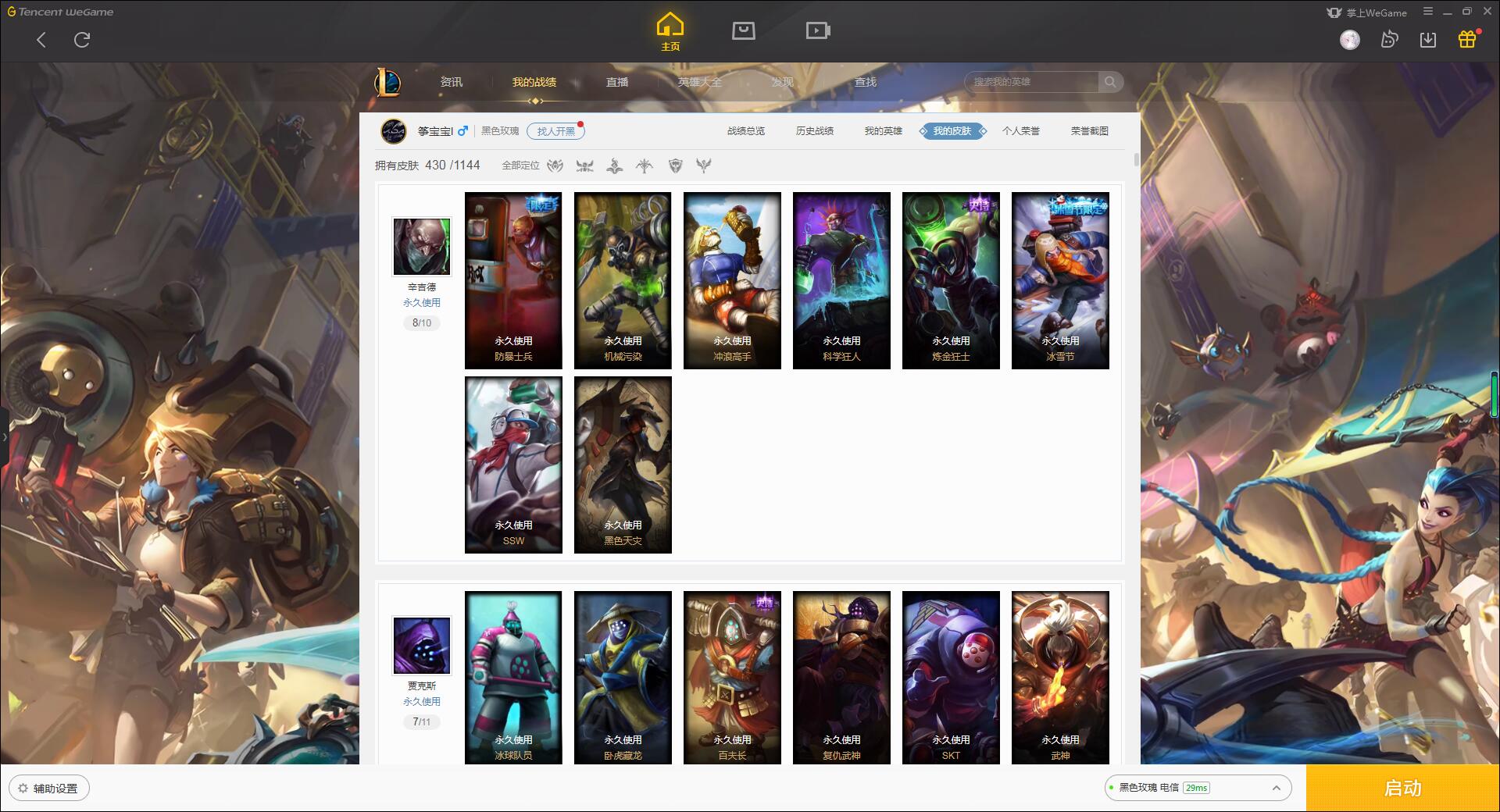
Task: Open the 历史战绩 sub-tab
Action: pyautogui.click(x=815, y=131)
